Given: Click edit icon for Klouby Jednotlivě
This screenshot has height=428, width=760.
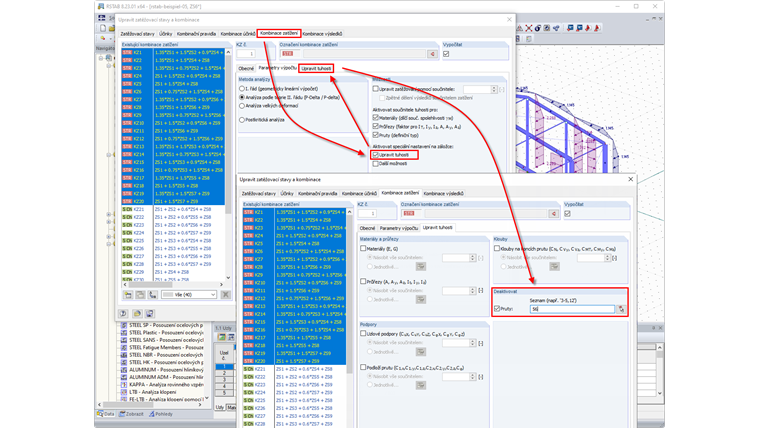Looking at the screenshot, I should coord(554,267).
